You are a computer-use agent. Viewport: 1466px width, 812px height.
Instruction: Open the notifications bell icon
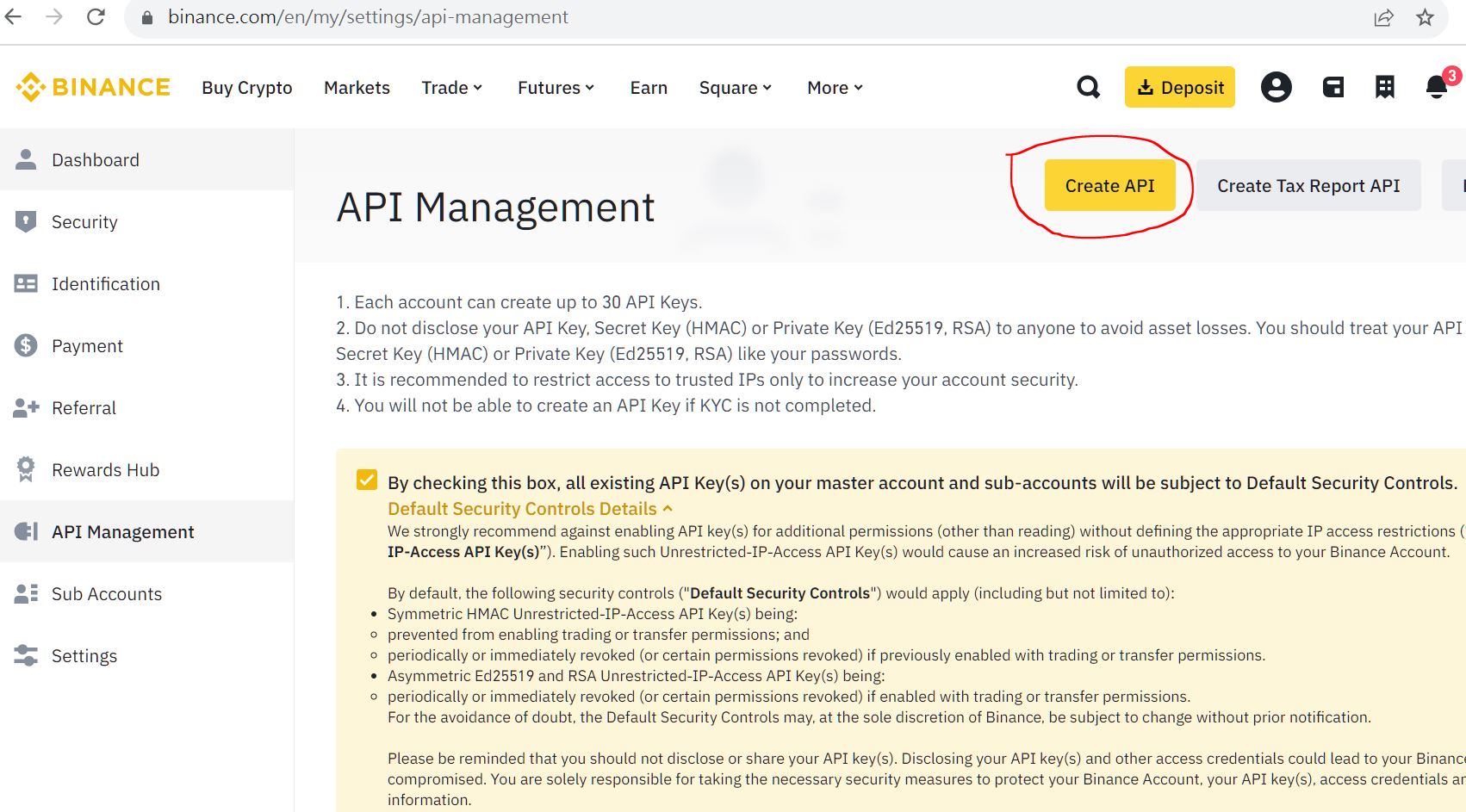(1436, 87)
